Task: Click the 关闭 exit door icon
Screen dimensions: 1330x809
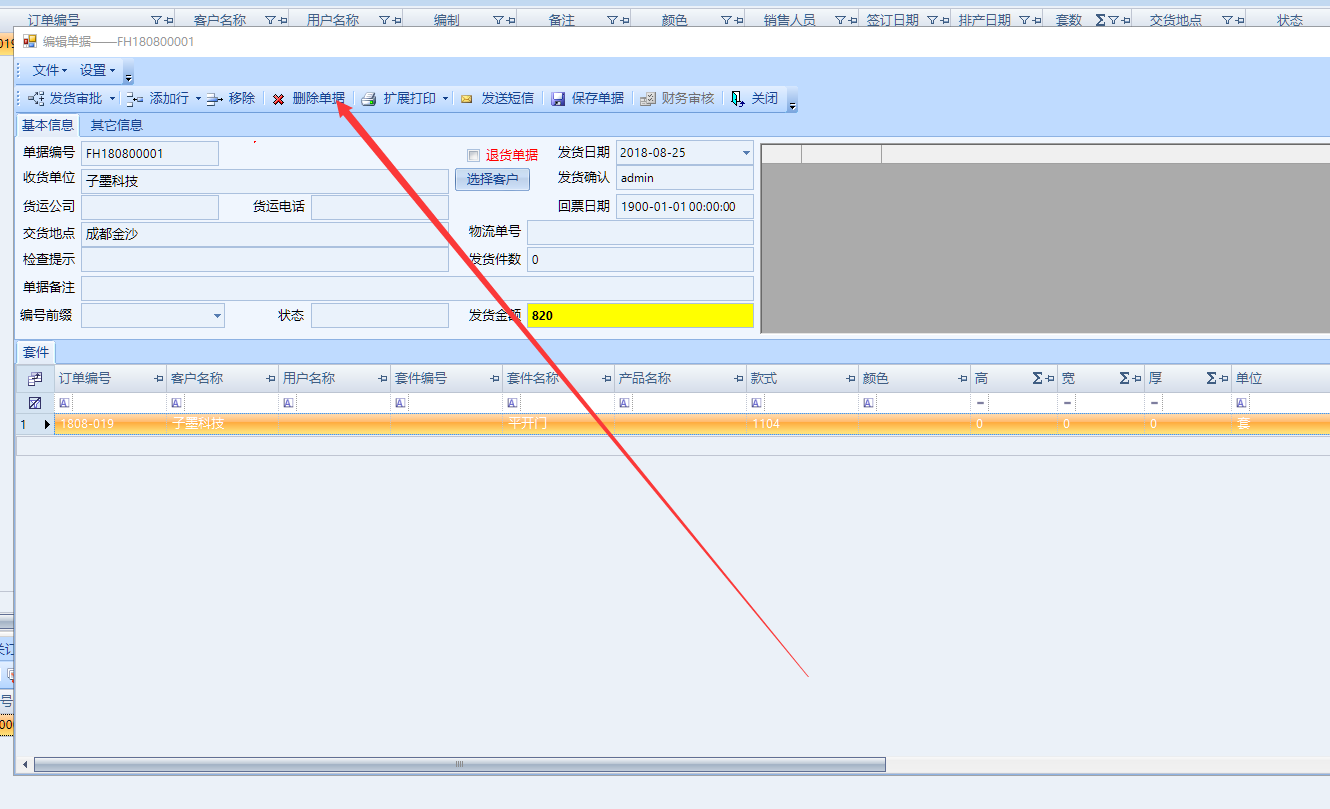Action: click(738, 99)
